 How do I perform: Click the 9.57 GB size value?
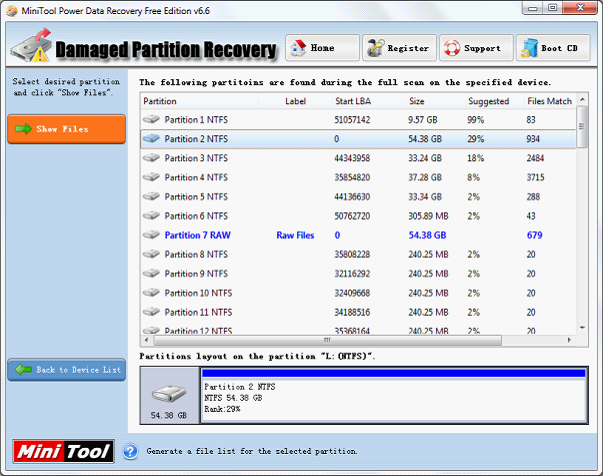click(423, 120)
